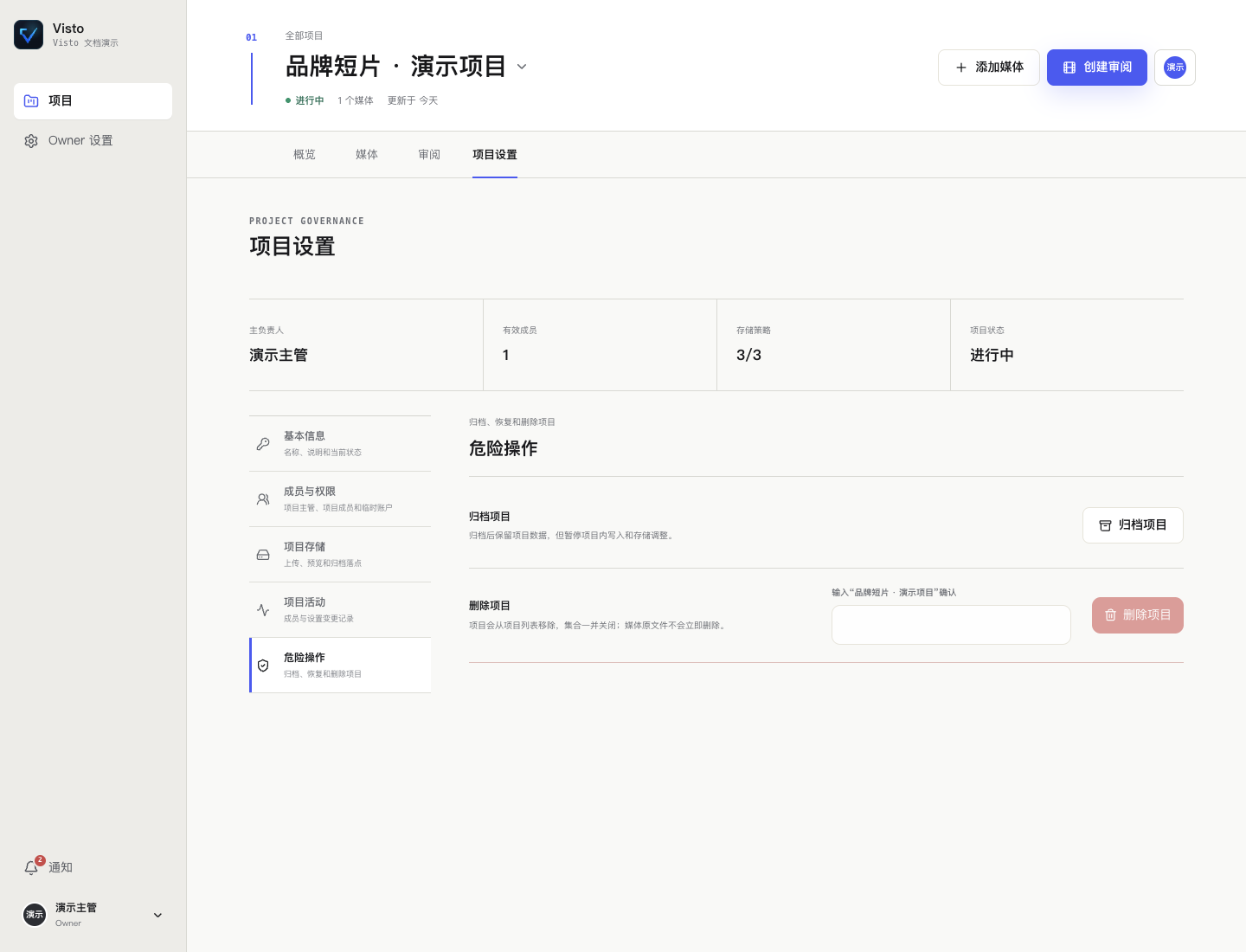Click the 演示主管 value under 主负责人
The width and height of the screenshot is (1246, 952).
point(279,356)
